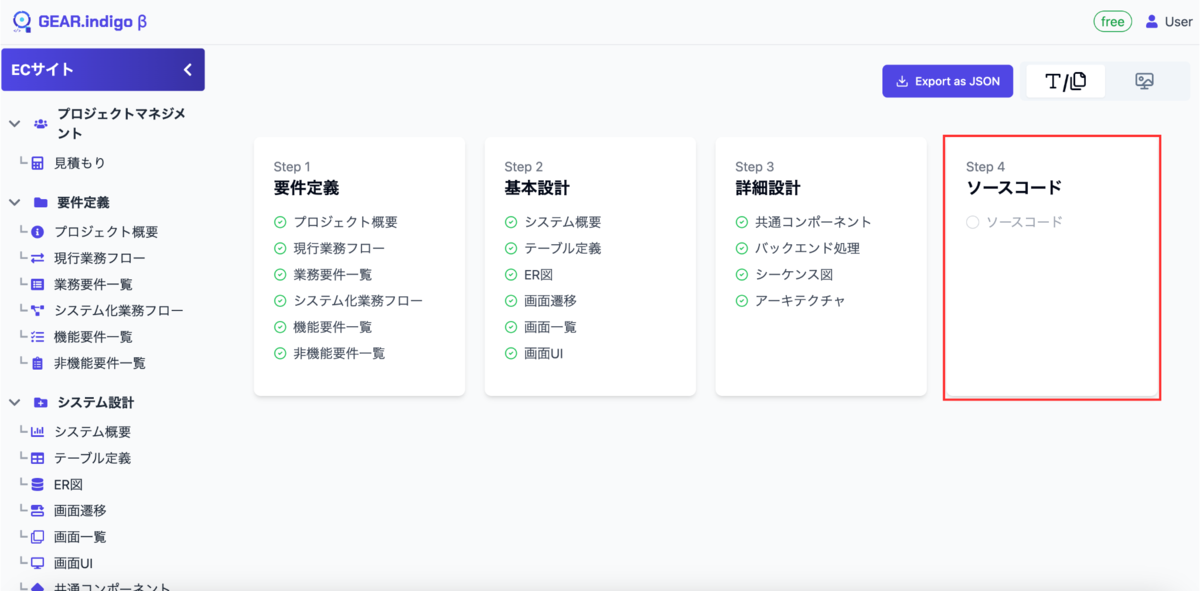
Task: Click the 詳細設計 heading in Step 3 card
Action: [x=768, y=188]
